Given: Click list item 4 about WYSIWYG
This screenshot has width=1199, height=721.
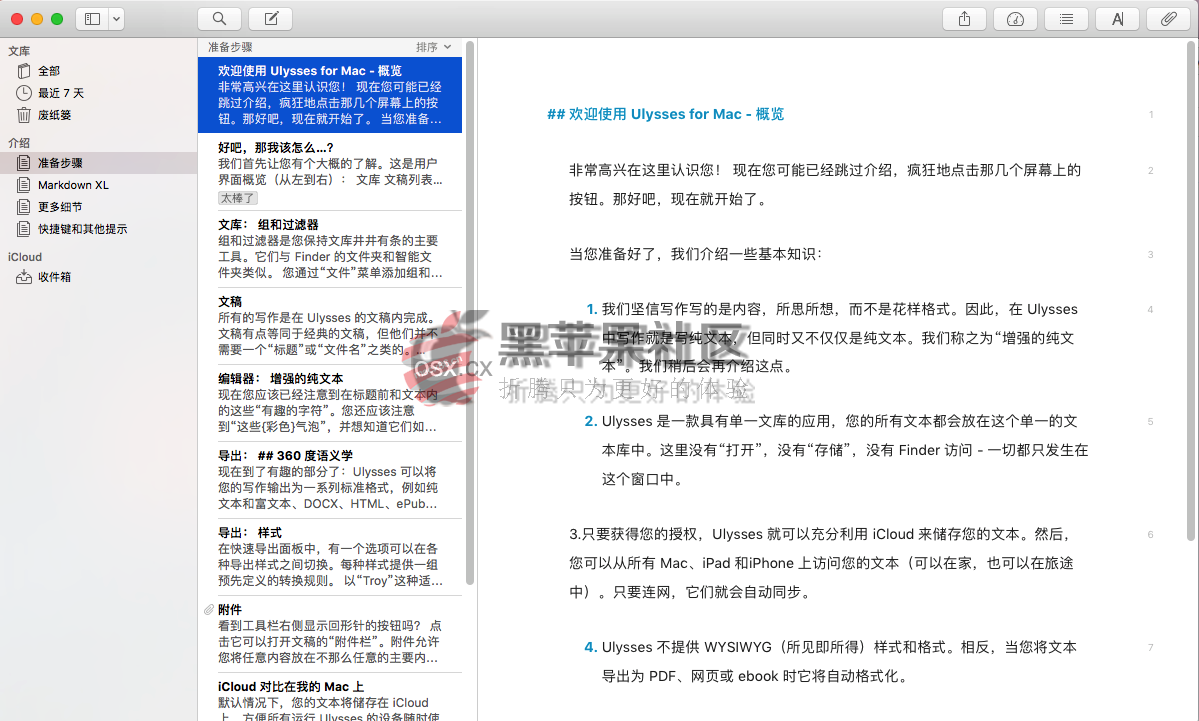Looking at the screenshot, I should [x=830, y=661].
